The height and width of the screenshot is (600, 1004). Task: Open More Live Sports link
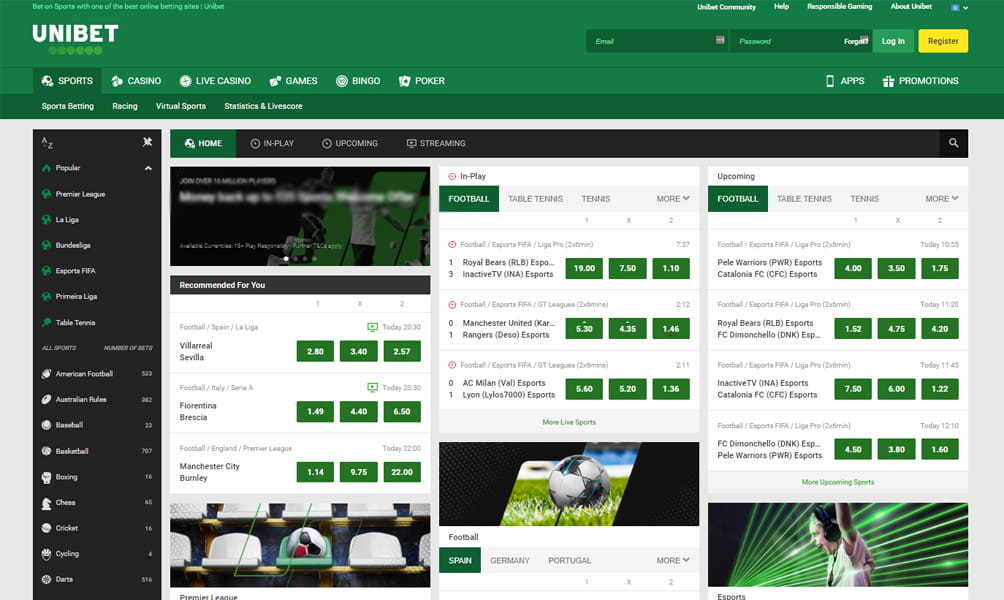[x=569, y=422]
